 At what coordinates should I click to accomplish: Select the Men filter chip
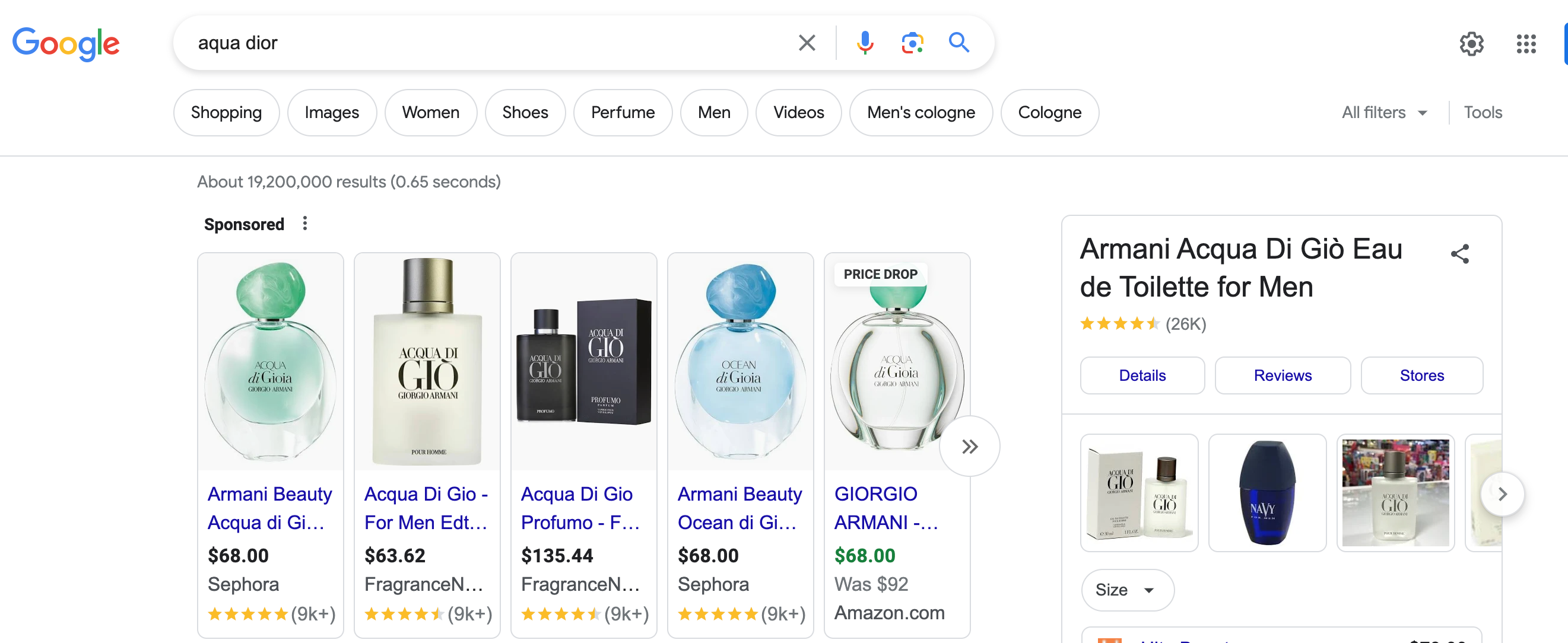pyautogui.click(x=713, y=113)
